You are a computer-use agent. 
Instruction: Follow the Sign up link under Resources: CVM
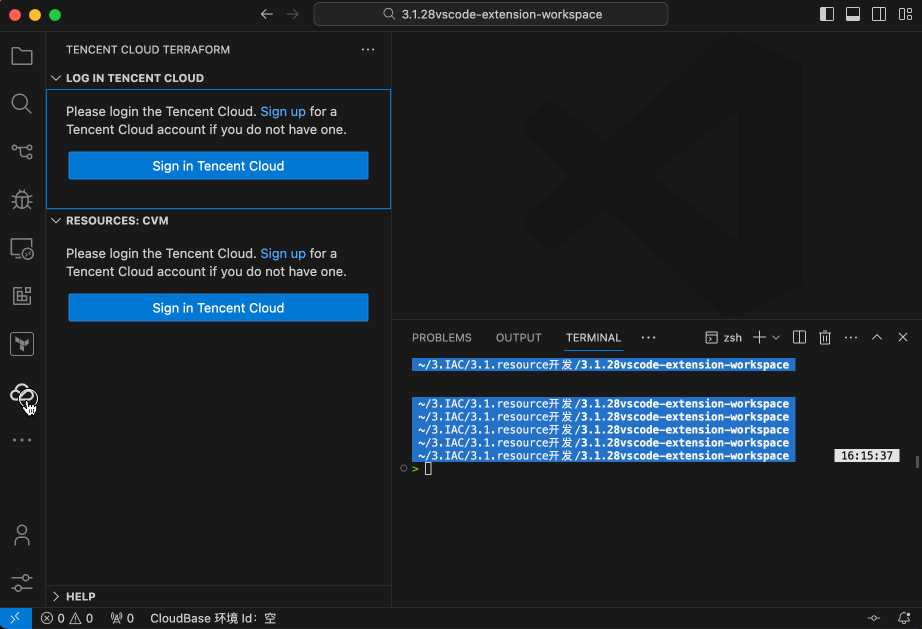(x=283, y=253)
